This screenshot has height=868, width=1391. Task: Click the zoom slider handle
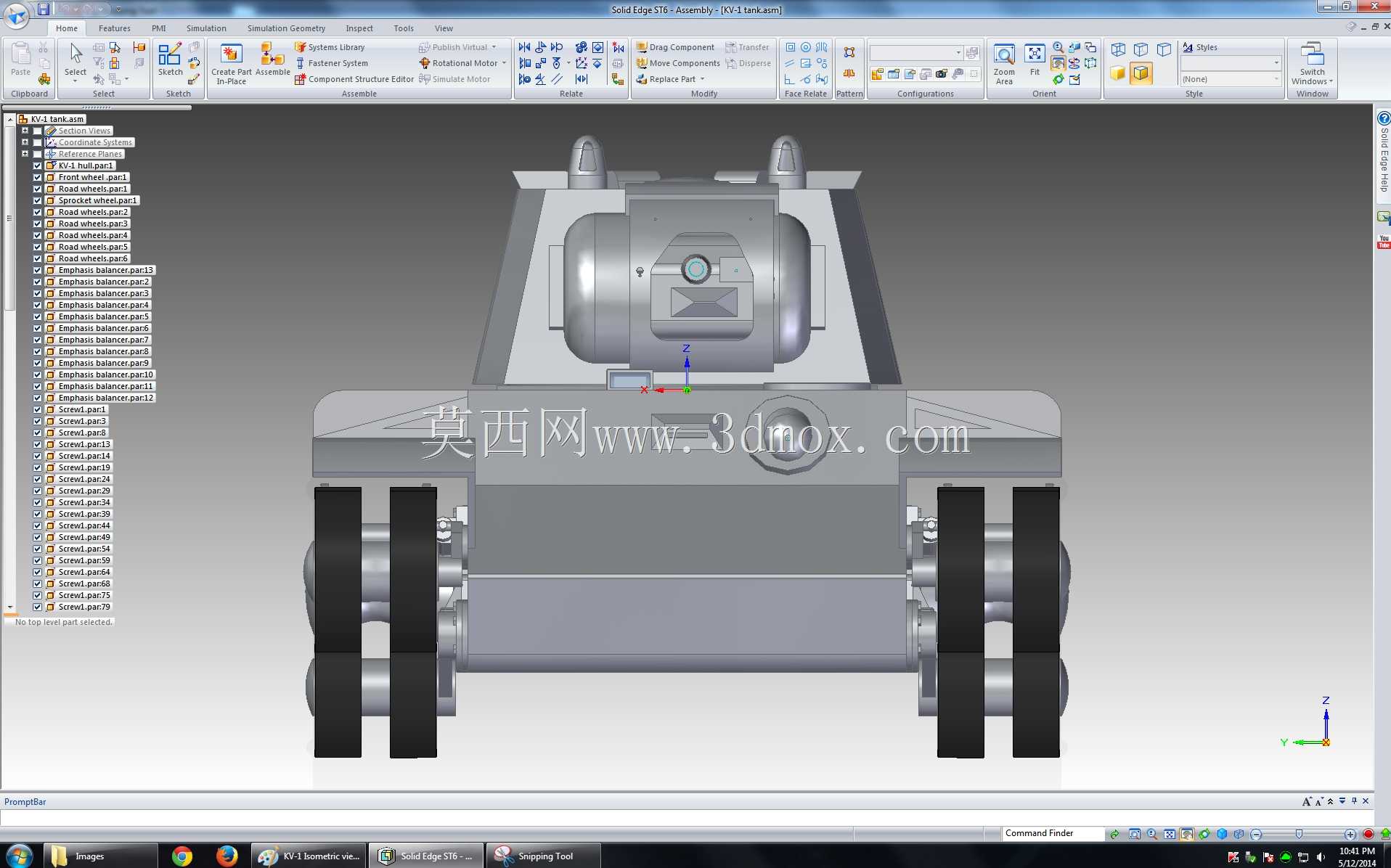tap(1299, 834)
